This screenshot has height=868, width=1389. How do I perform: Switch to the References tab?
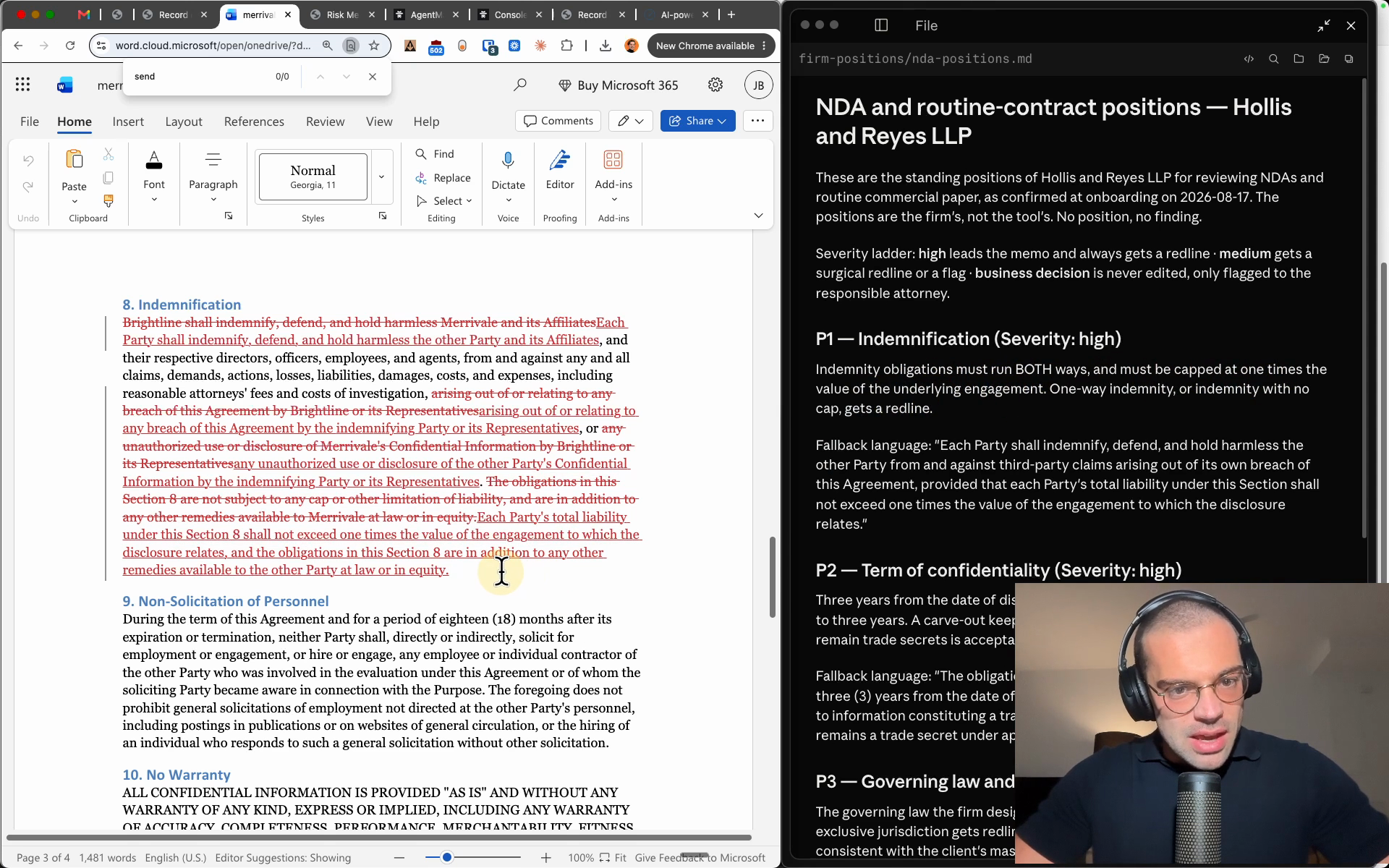click(x=254, y=122)
